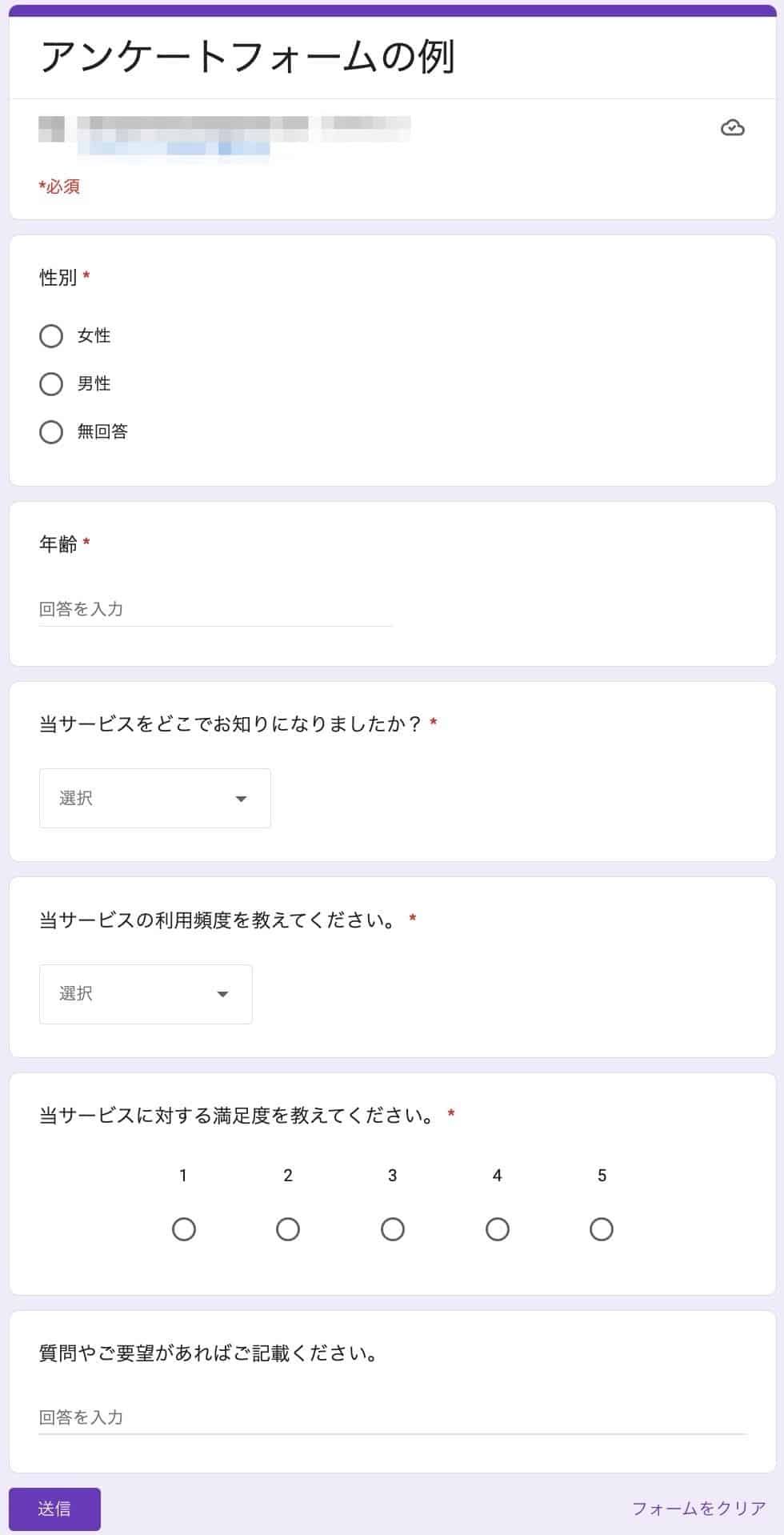
Task: Expand the 選択 menu for the referral question
Action: 242,798
